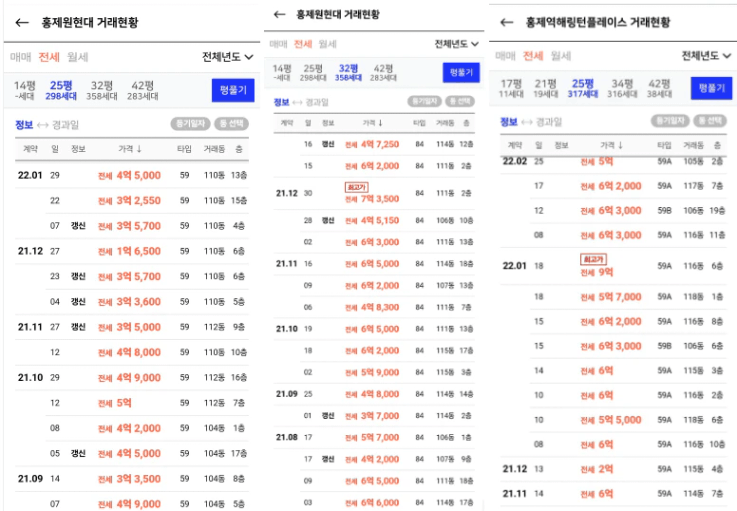Viewport: 737px width, 511px height.
Task: Open 전체년도 dropdown in left panel
Action: (x=227, y=57)
